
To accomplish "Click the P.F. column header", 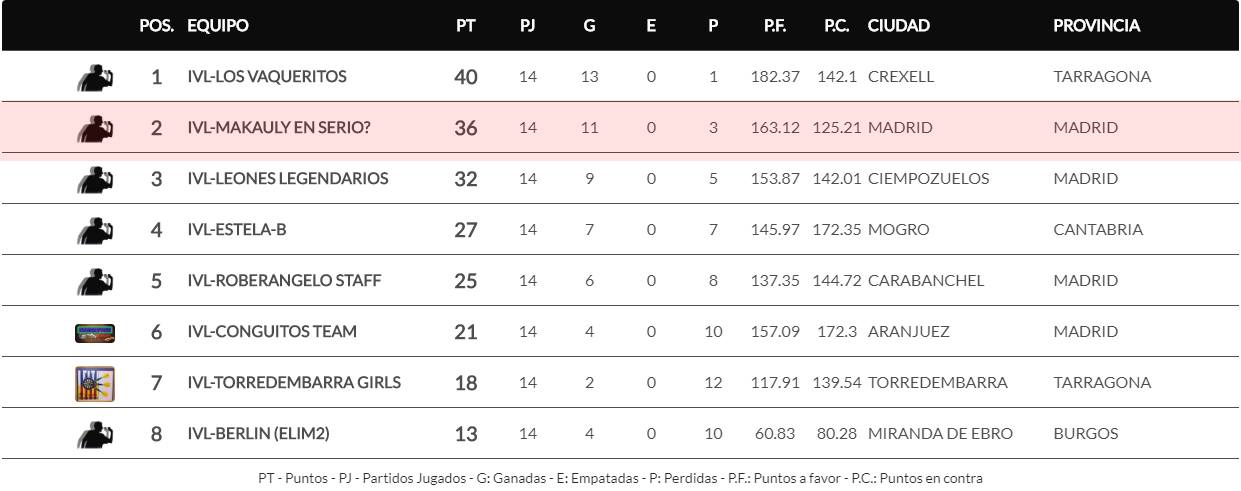I will tap(775, 26).
